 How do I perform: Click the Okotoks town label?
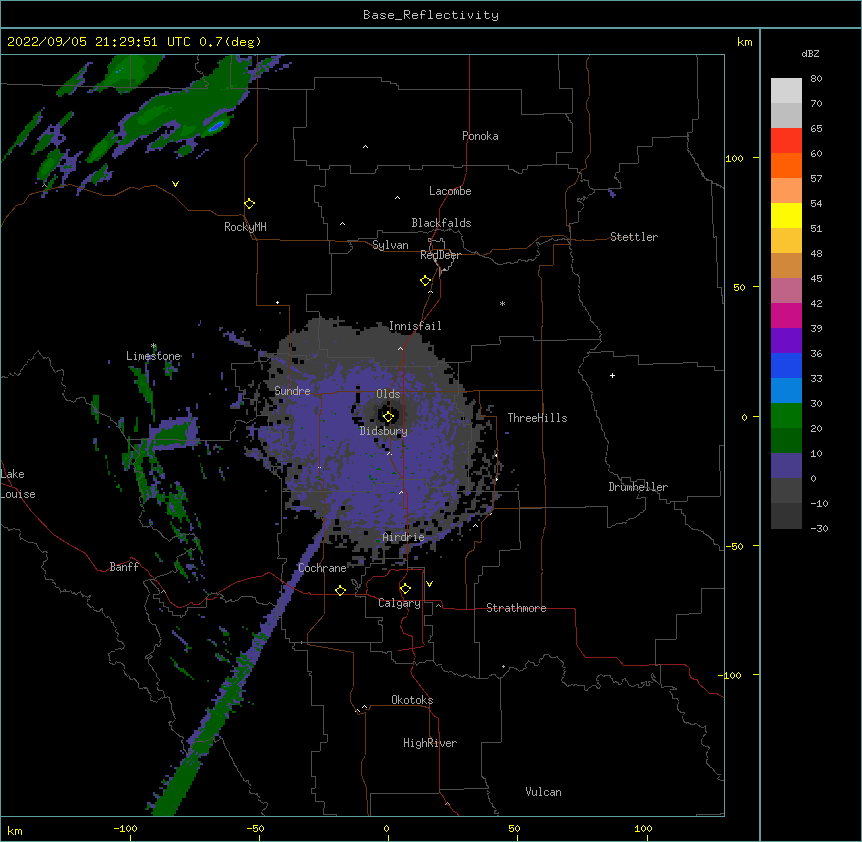[412, 700]
